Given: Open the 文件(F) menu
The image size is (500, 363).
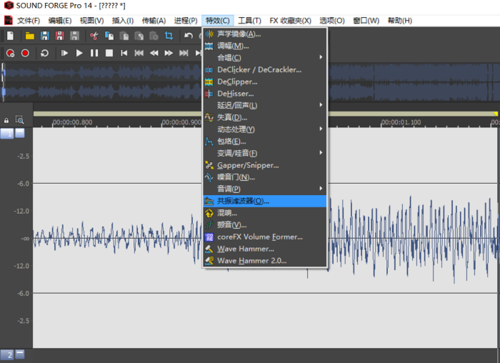Looking at the screenshot, I should tap(29, 21).
